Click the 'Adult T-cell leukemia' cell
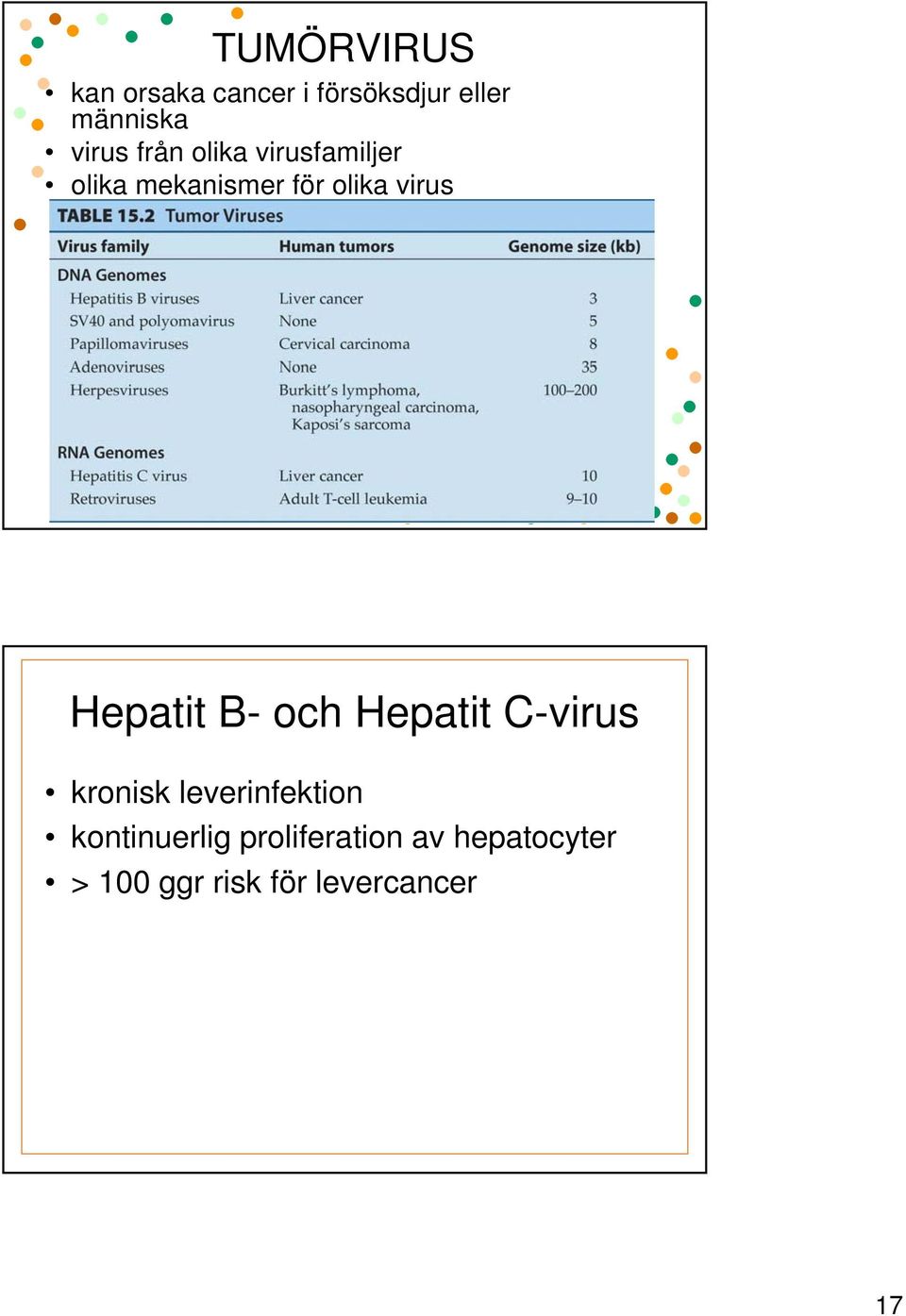Viewport: 906px width, 1316px height. tap(353, 499)
